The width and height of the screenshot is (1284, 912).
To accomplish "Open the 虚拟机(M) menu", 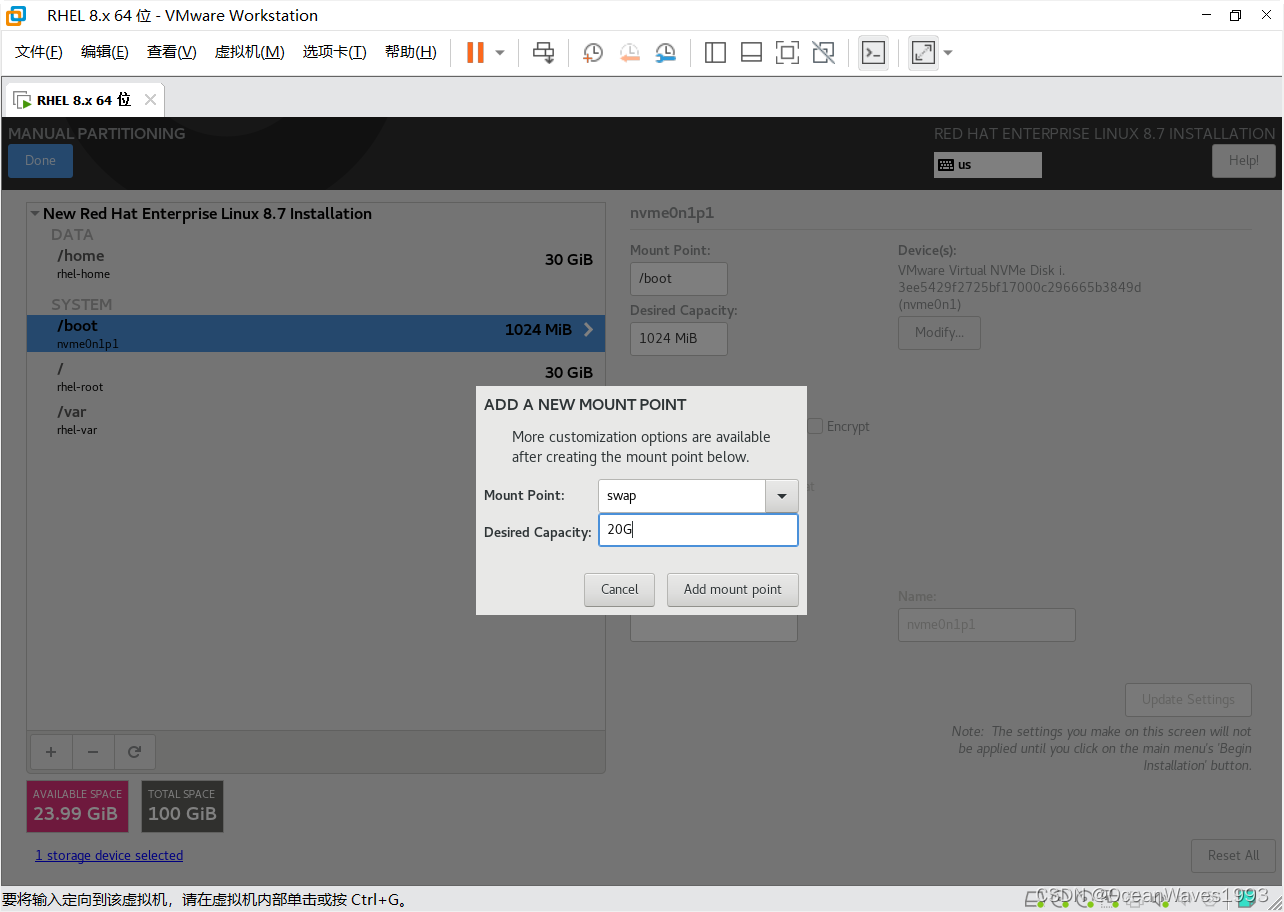I will click(x=250, y=52).
